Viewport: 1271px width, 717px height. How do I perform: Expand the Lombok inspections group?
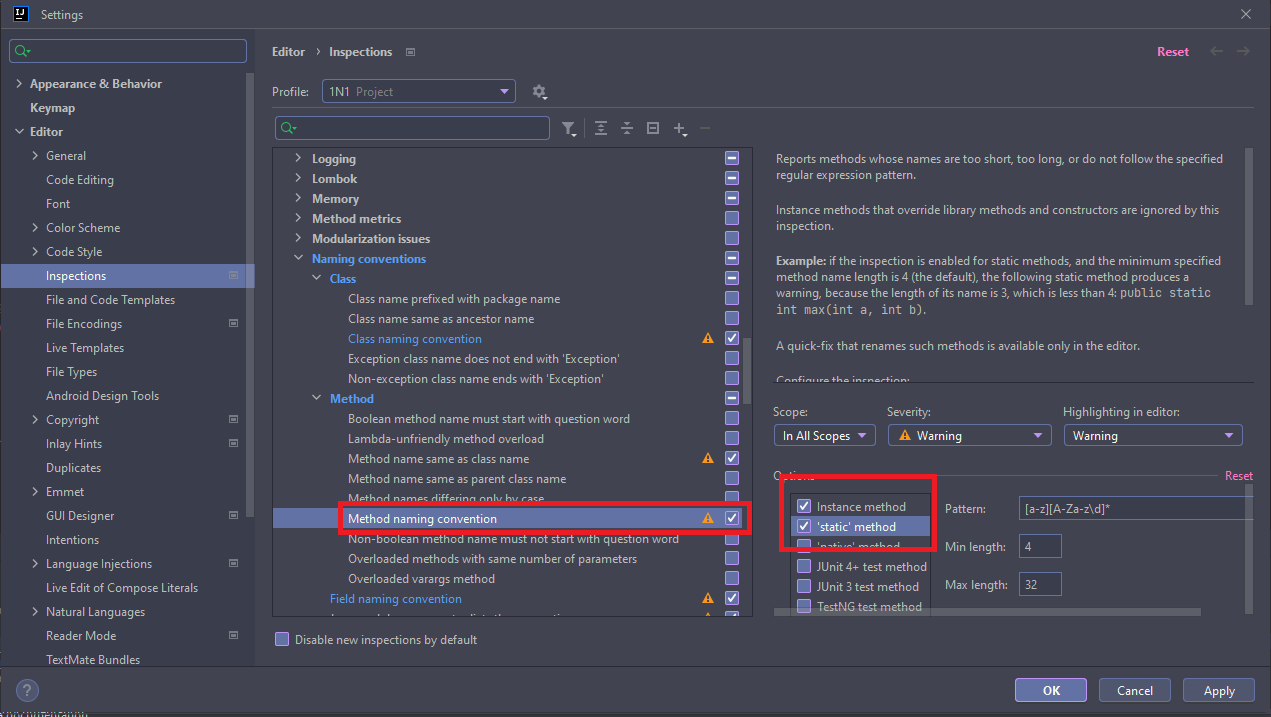pos(298,179)
